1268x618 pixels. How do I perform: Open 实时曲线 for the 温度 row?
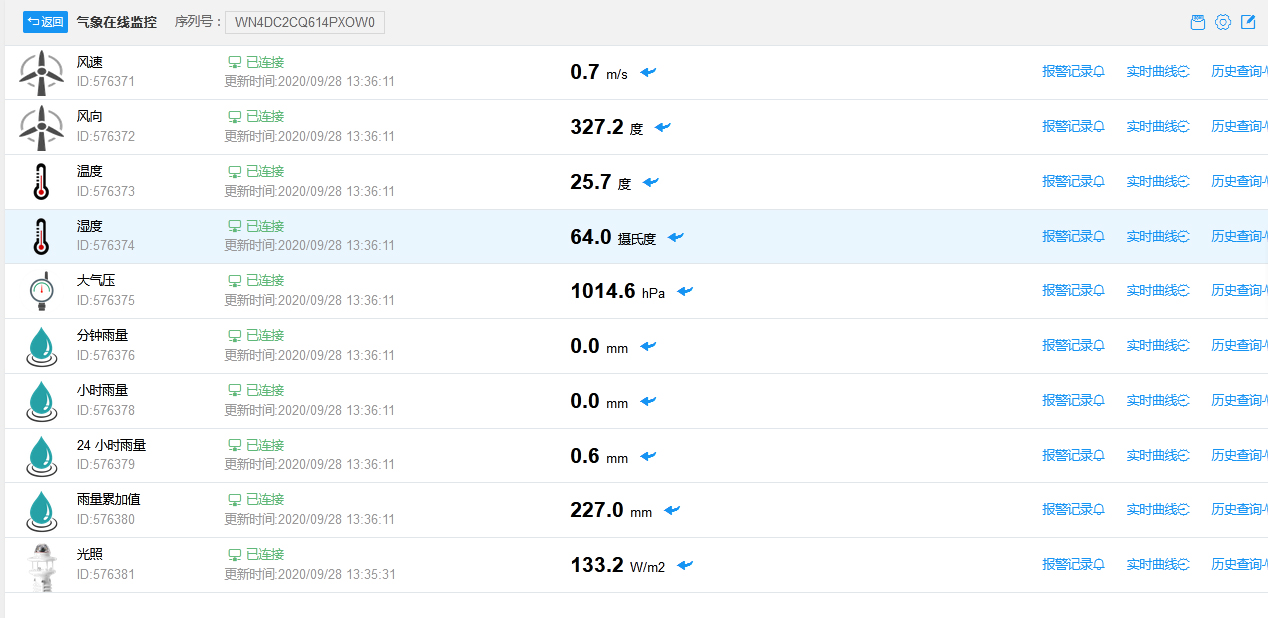pyautogui.click(x=1157, y=182)
